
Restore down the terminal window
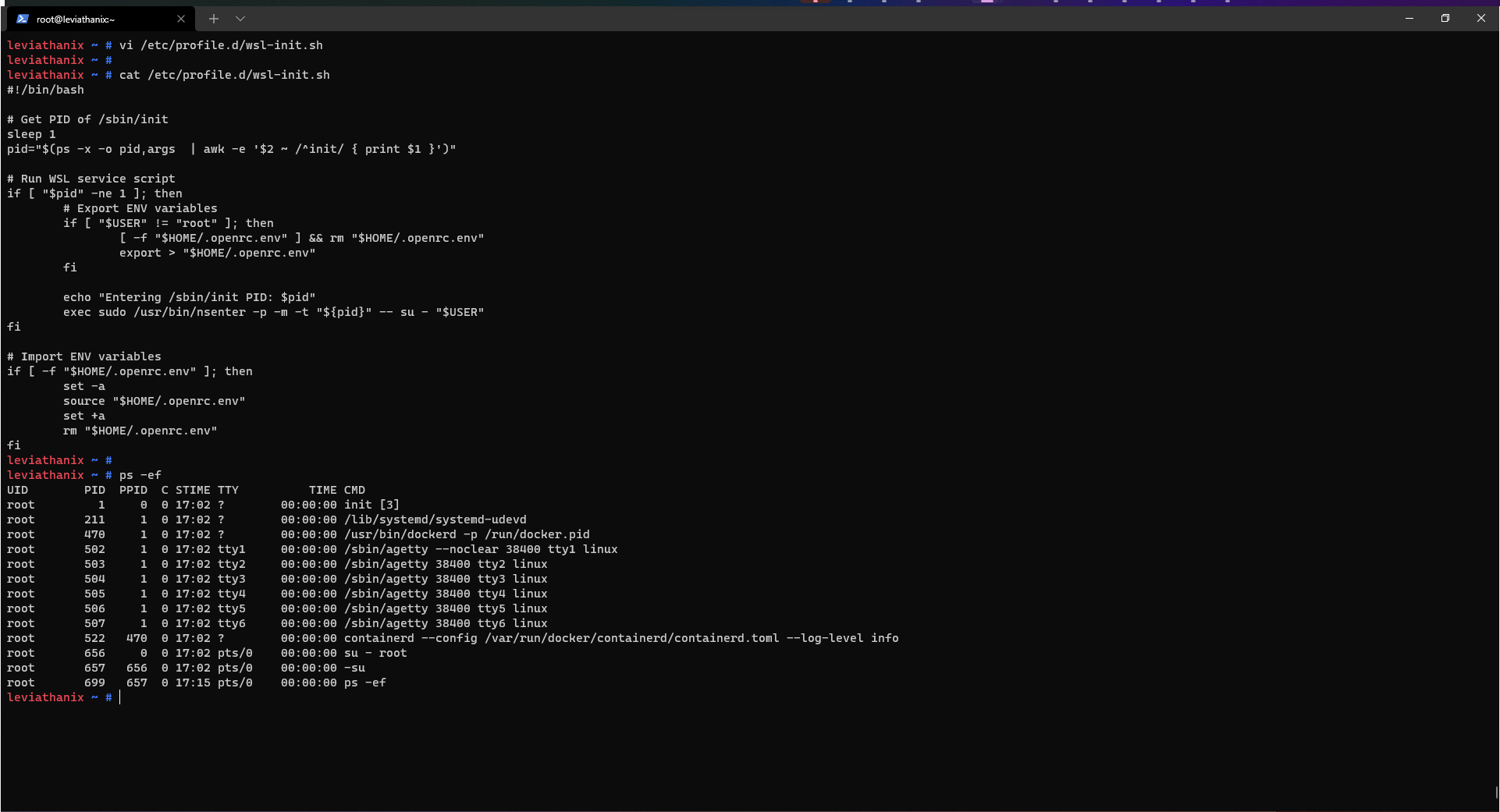click(1445, 18)
